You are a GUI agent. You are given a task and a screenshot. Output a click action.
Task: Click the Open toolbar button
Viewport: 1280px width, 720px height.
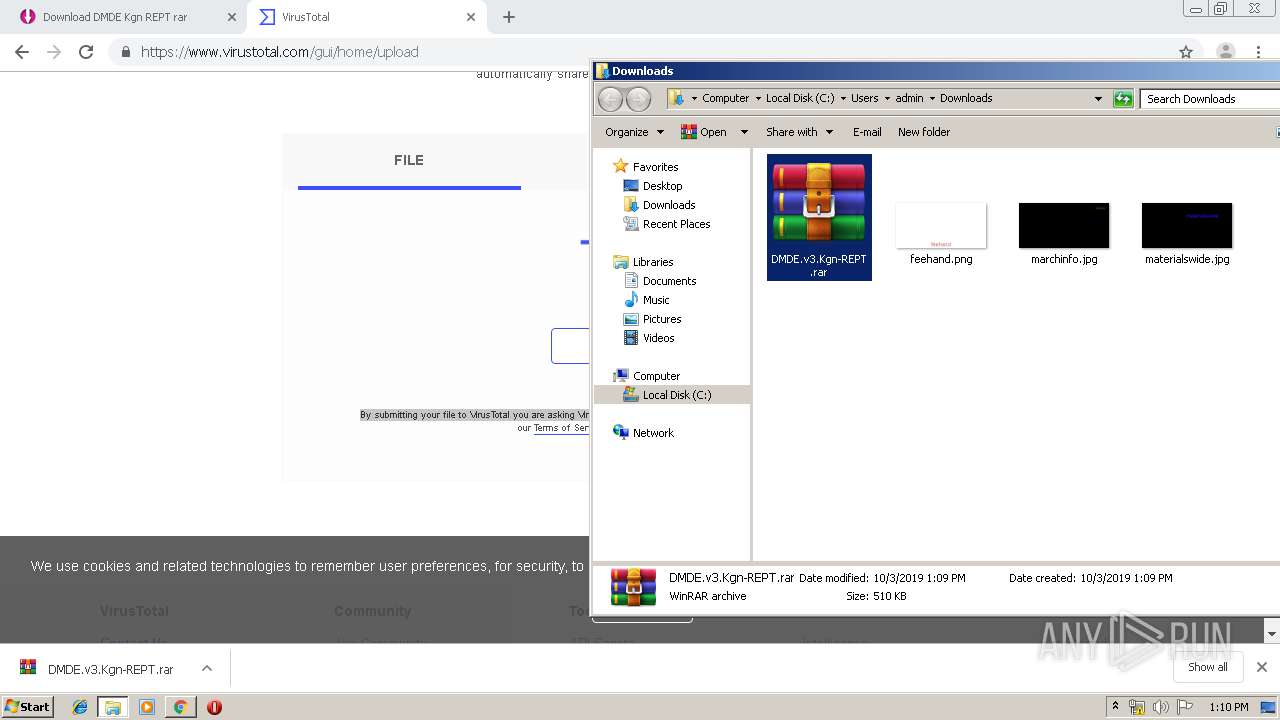pos(704,132)
